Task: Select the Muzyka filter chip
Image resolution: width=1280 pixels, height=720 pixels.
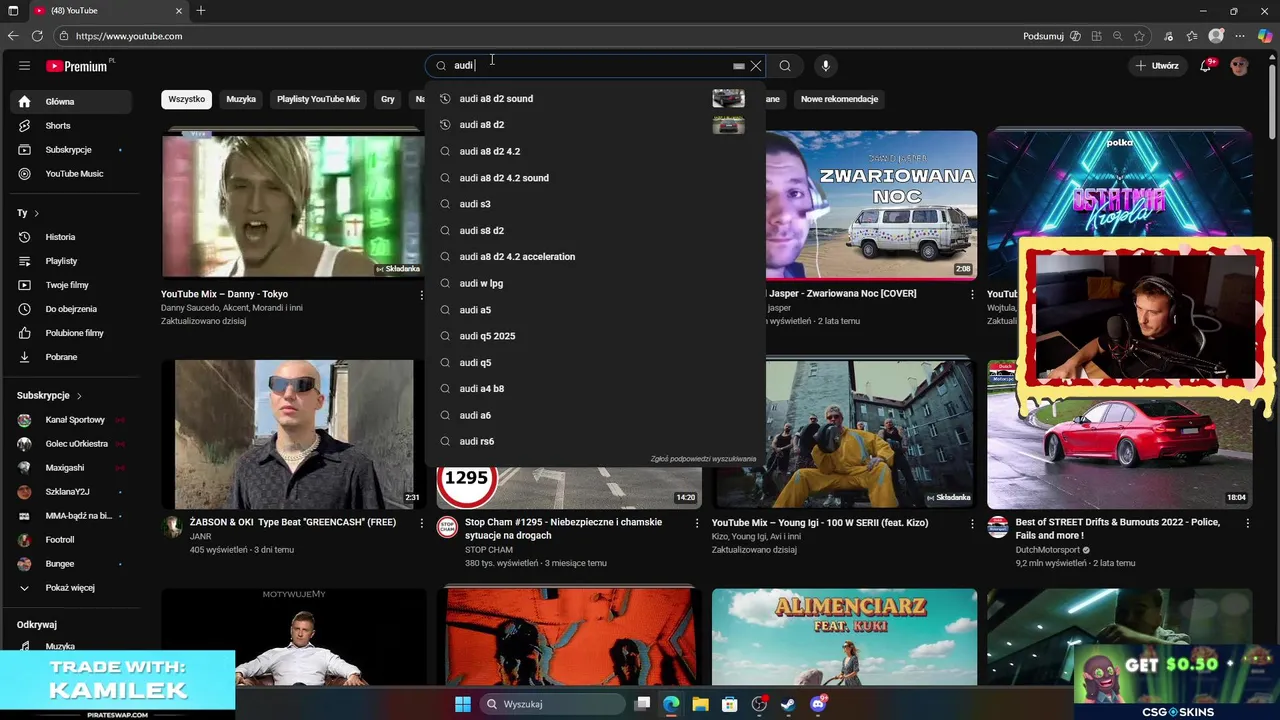Action: coord(241,99)
